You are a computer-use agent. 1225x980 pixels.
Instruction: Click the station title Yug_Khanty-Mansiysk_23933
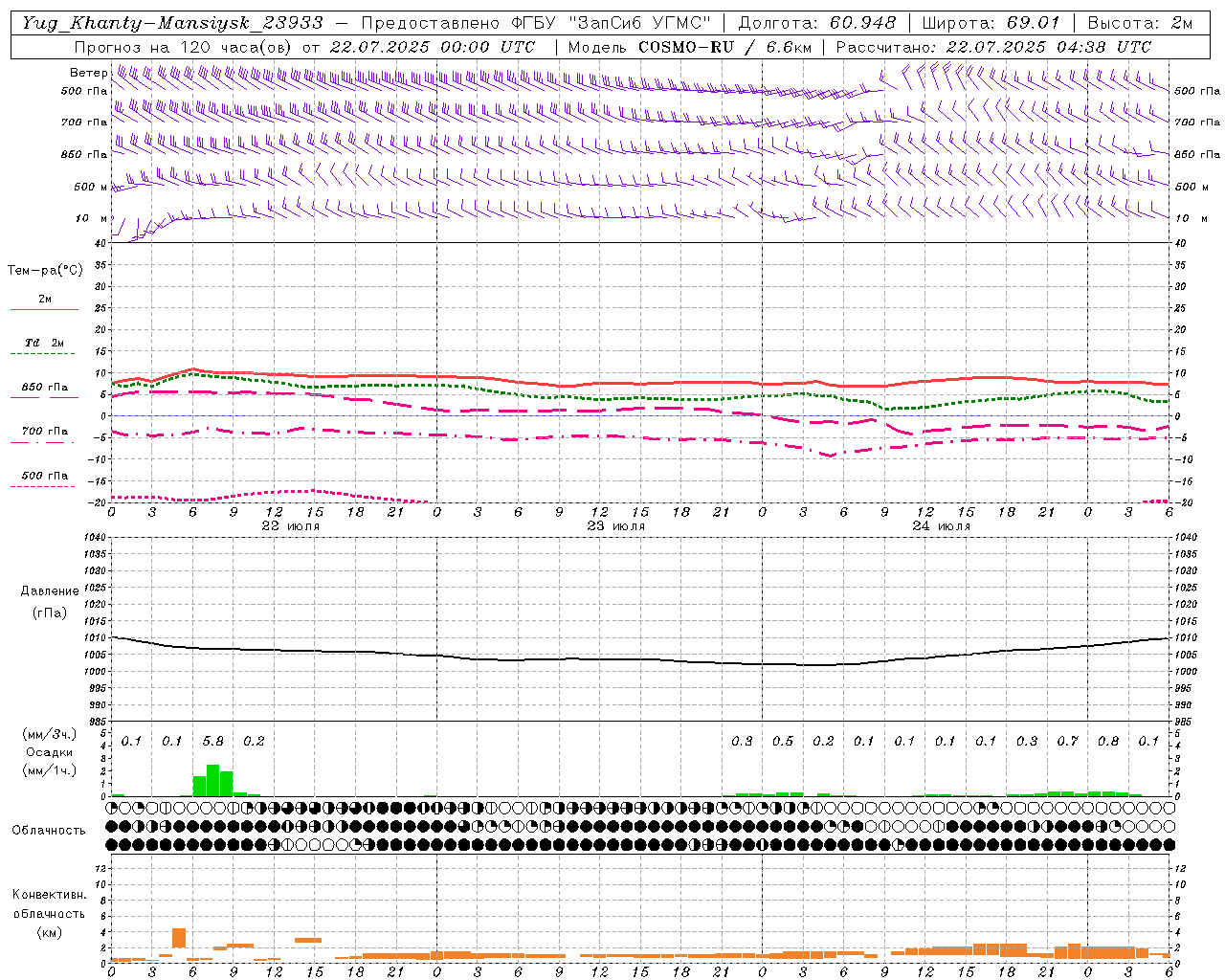tap(172, 23)
